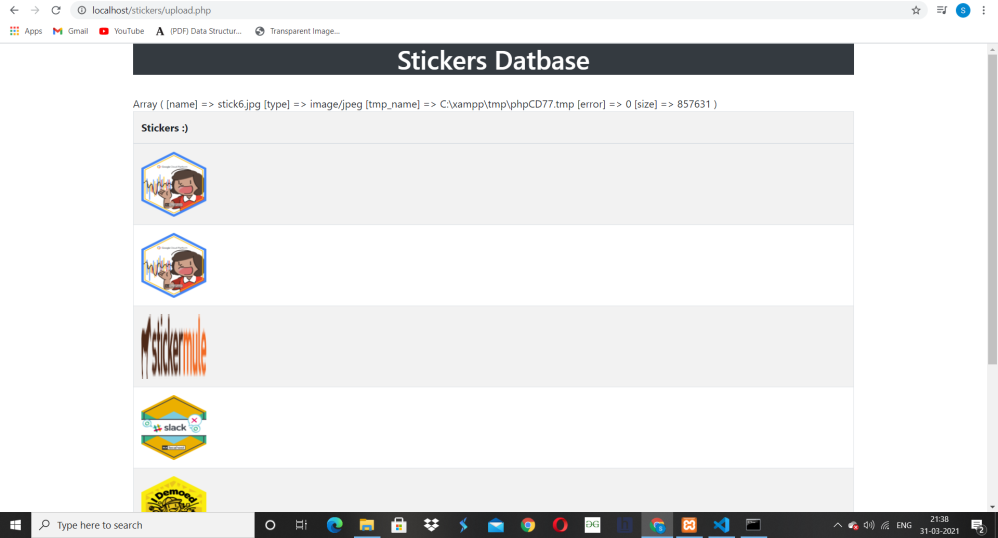Open the Transparent Image... bookmark

point(297,31)
